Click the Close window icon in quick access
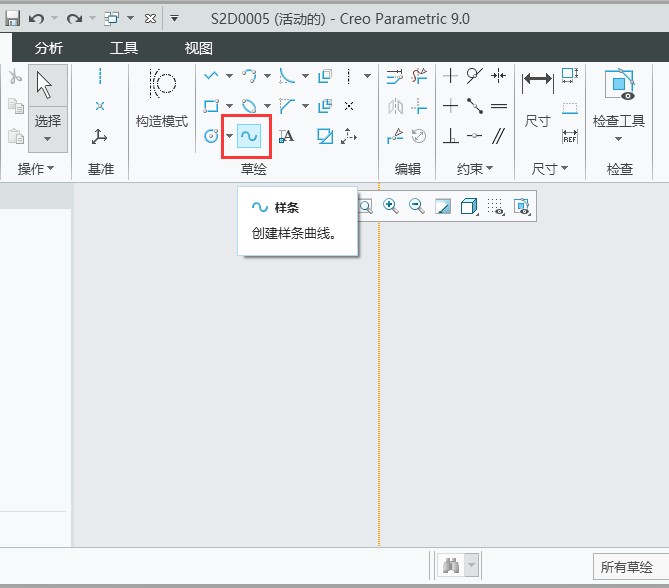 (x=150, y=18)
